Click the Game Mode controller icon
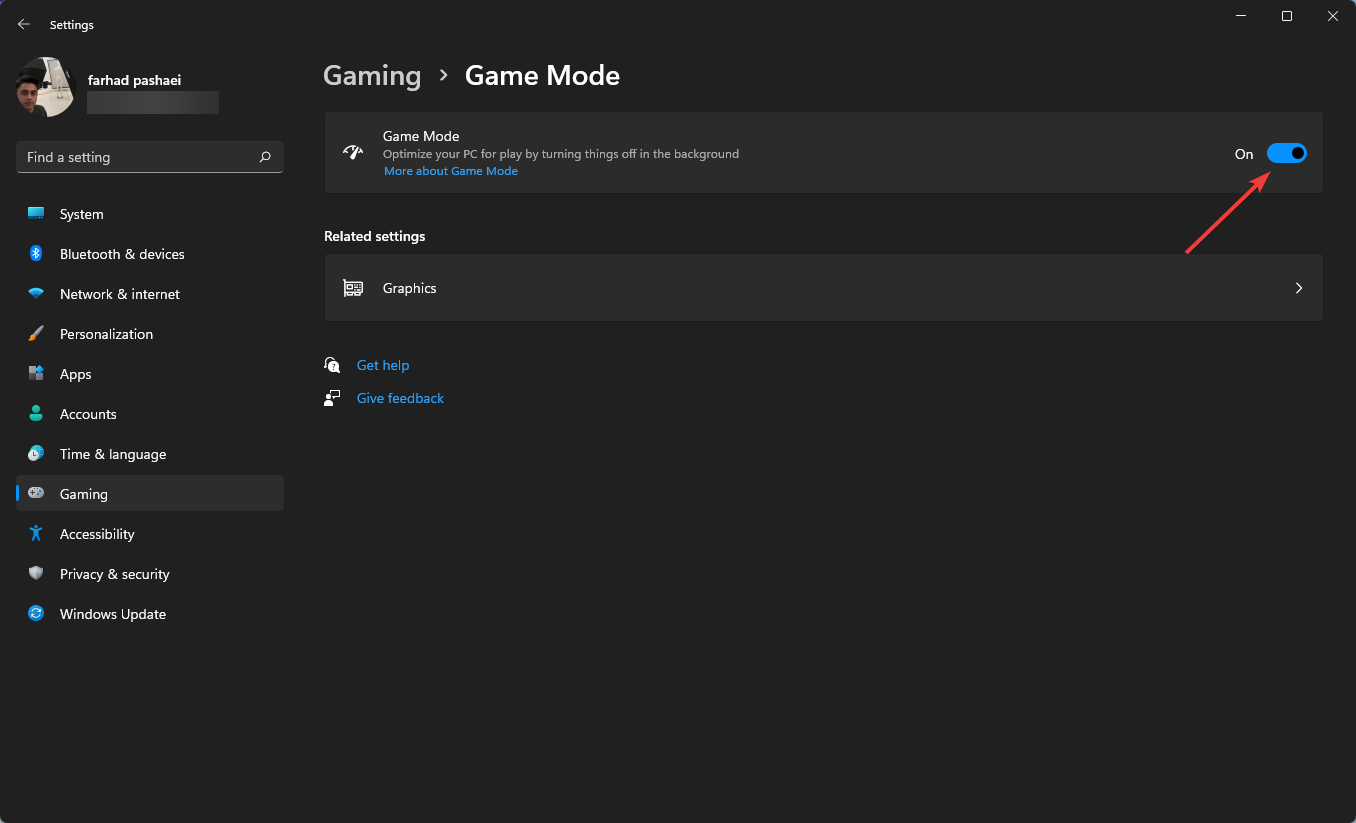Screen dimensions: 1356x823 (x=353, y=152)
